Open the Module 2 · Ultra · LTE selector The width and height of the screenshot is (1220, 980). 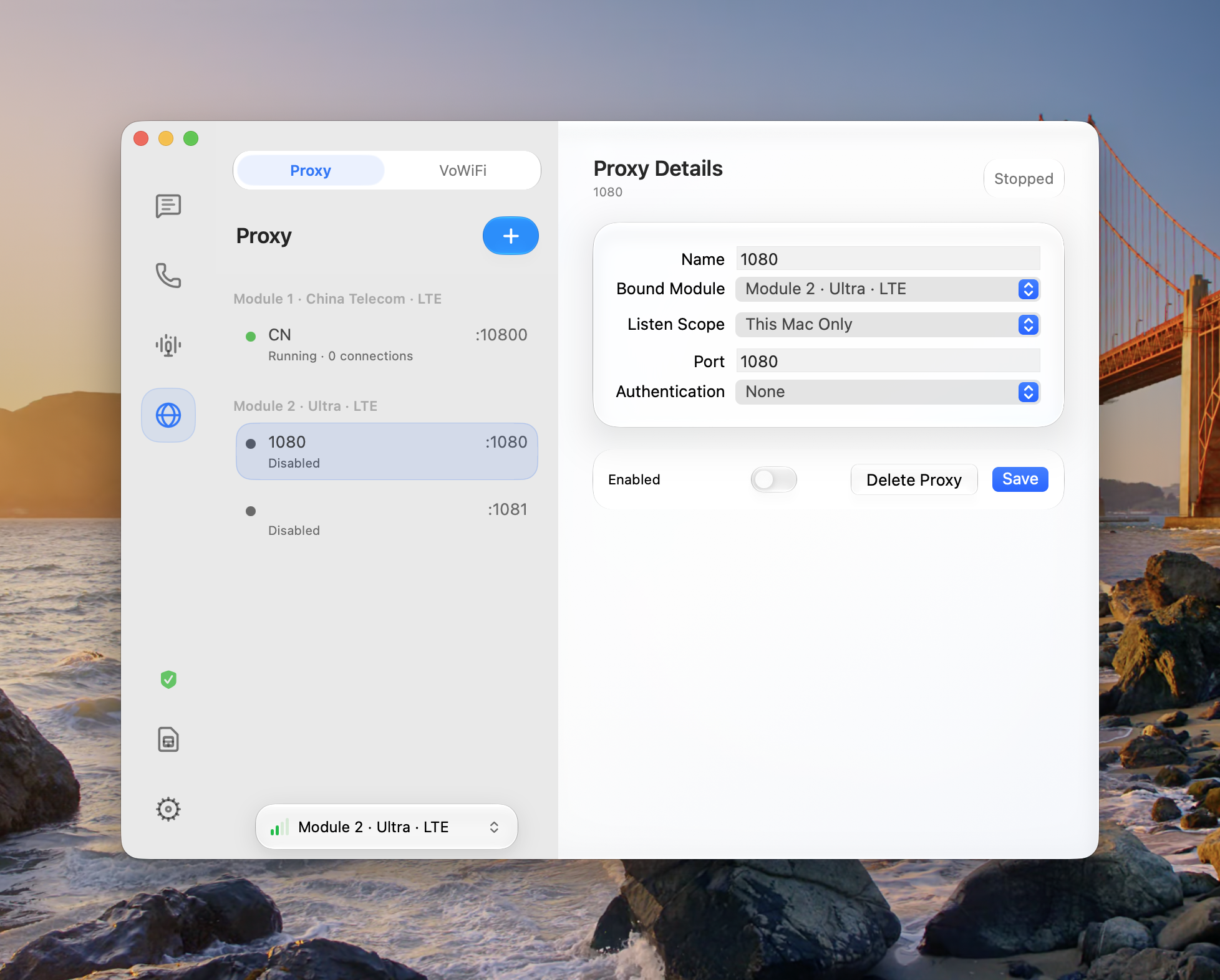387,827
